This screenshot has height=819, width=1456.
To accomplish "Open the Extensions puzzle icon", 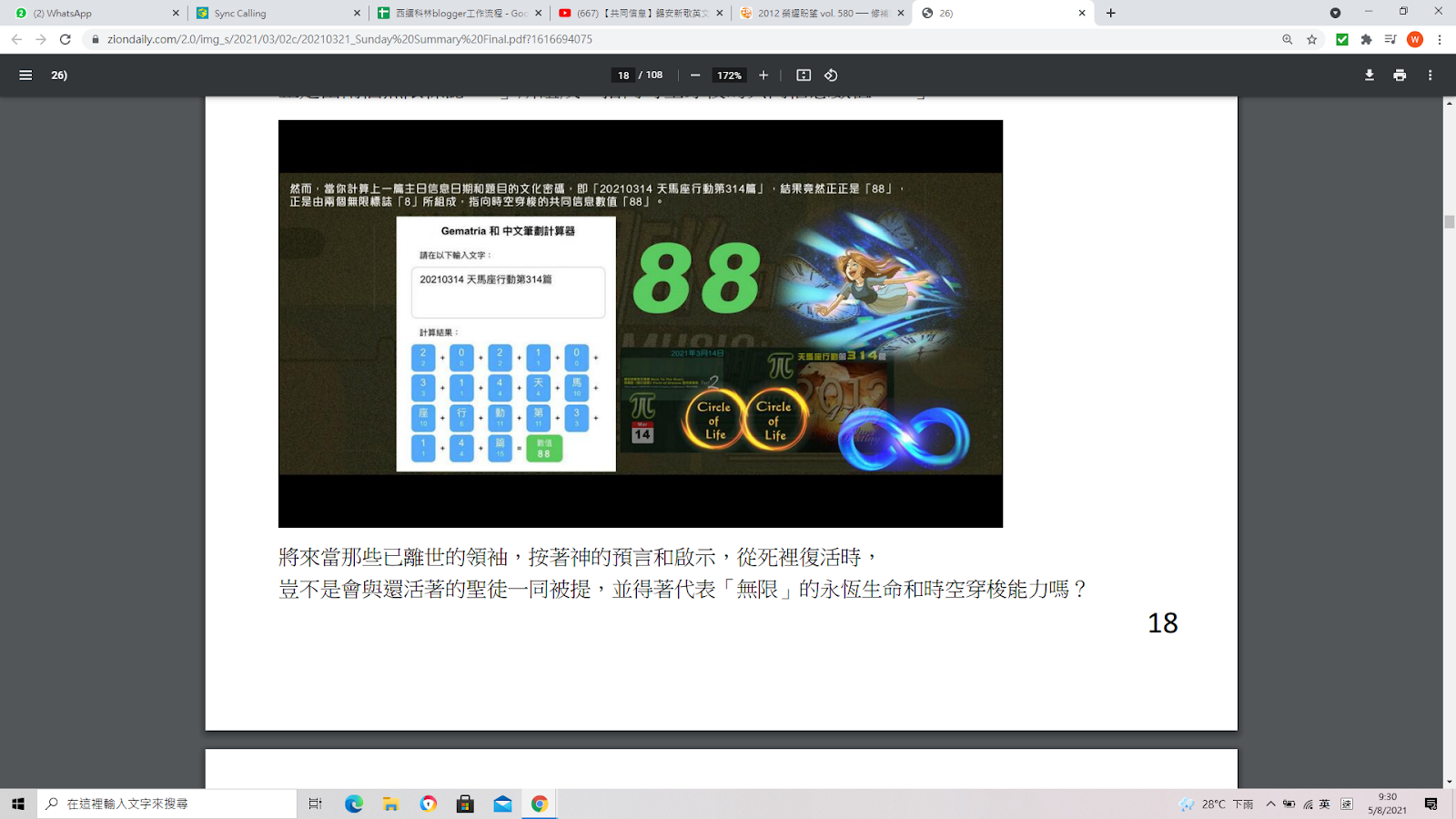I will (x=1367, y=39).
